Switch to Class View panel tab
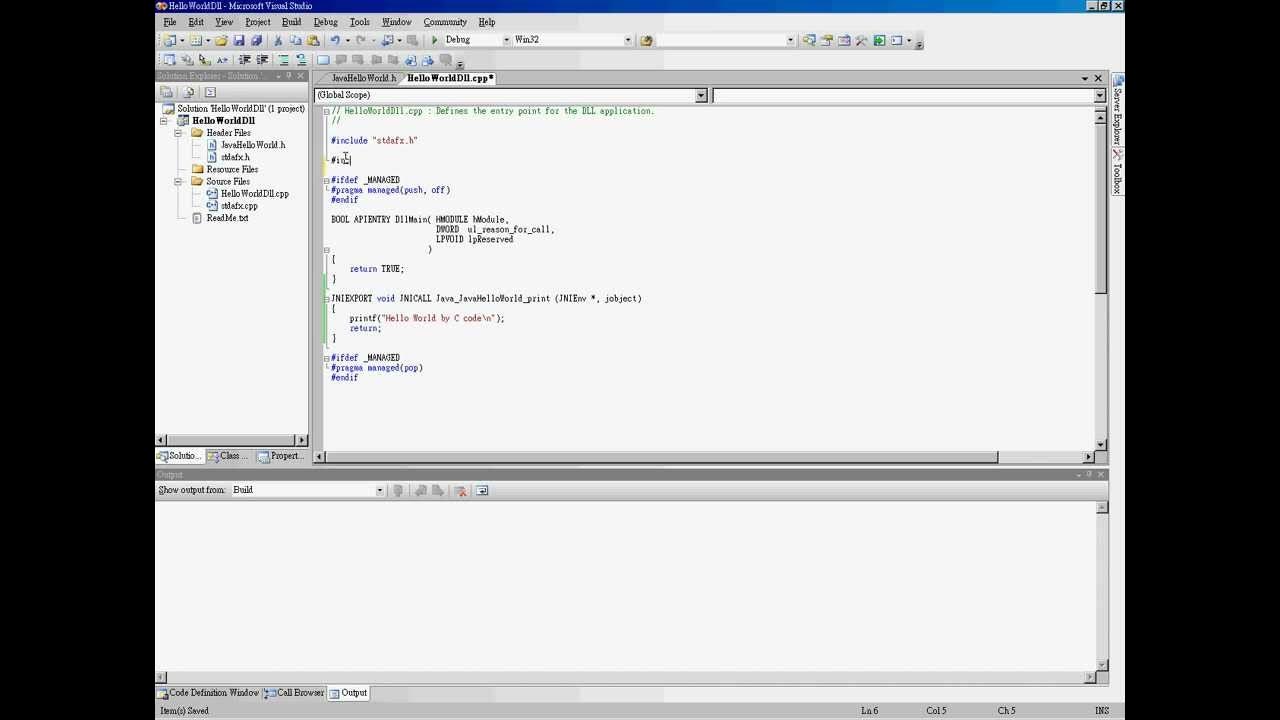1280x720 pixels. coord(229,456)
